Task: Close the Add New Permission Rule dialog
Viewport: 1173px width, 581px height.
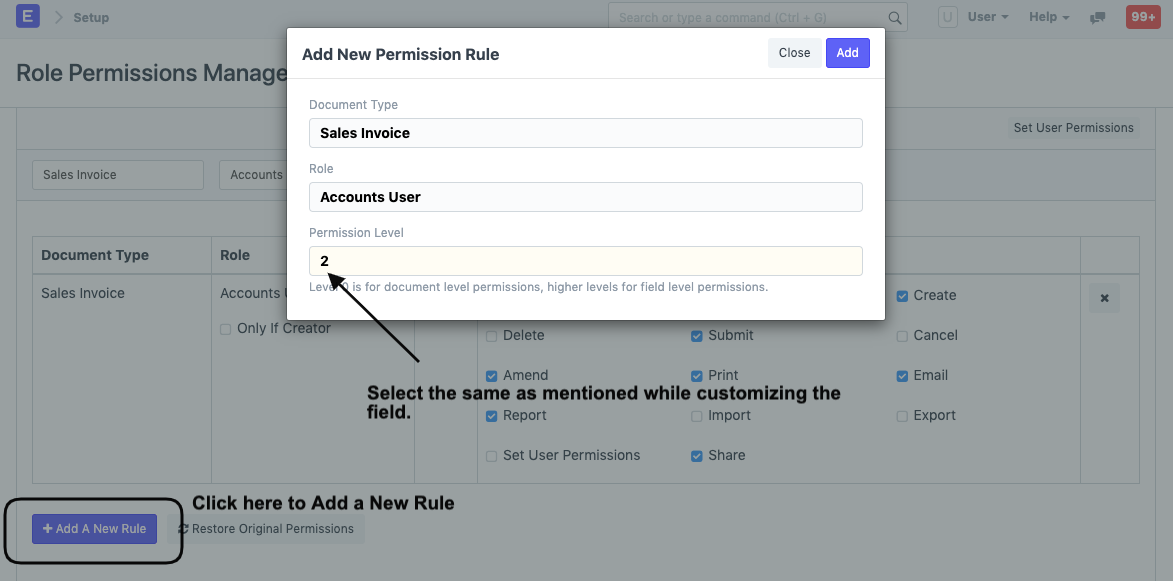Action: [794, 53]
